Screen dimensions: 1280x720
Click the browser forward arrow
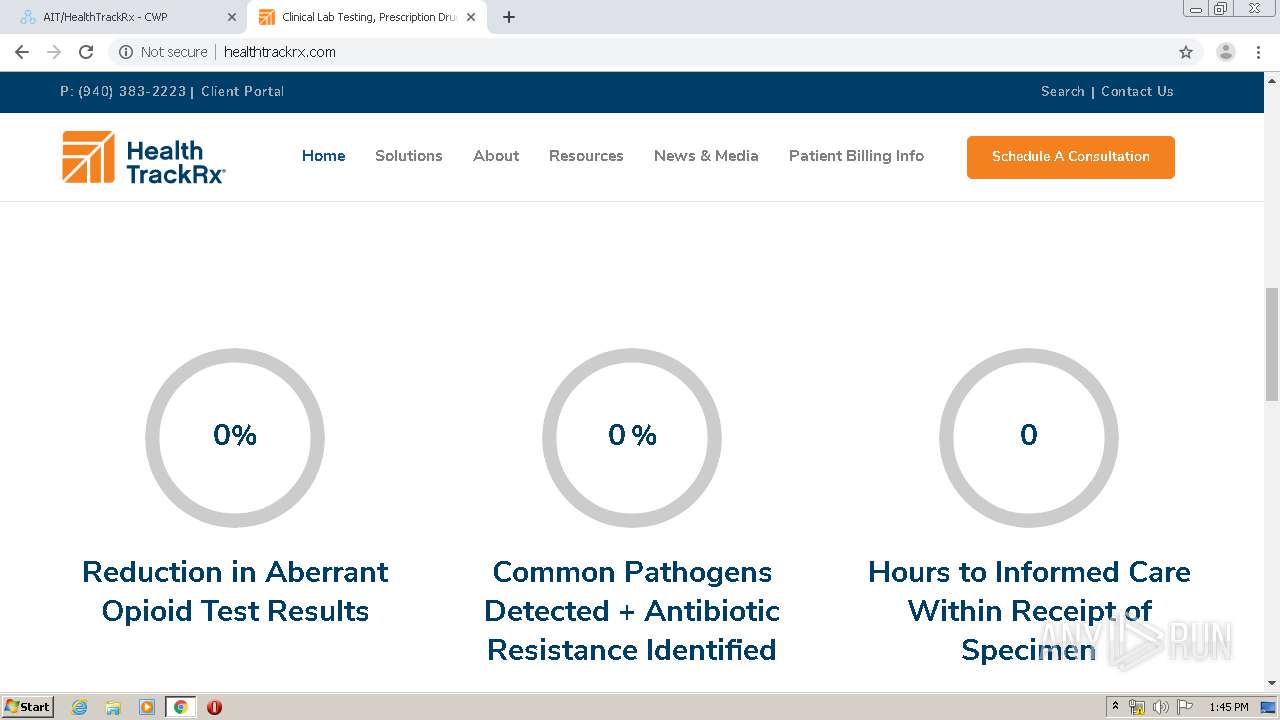[54, 52]
